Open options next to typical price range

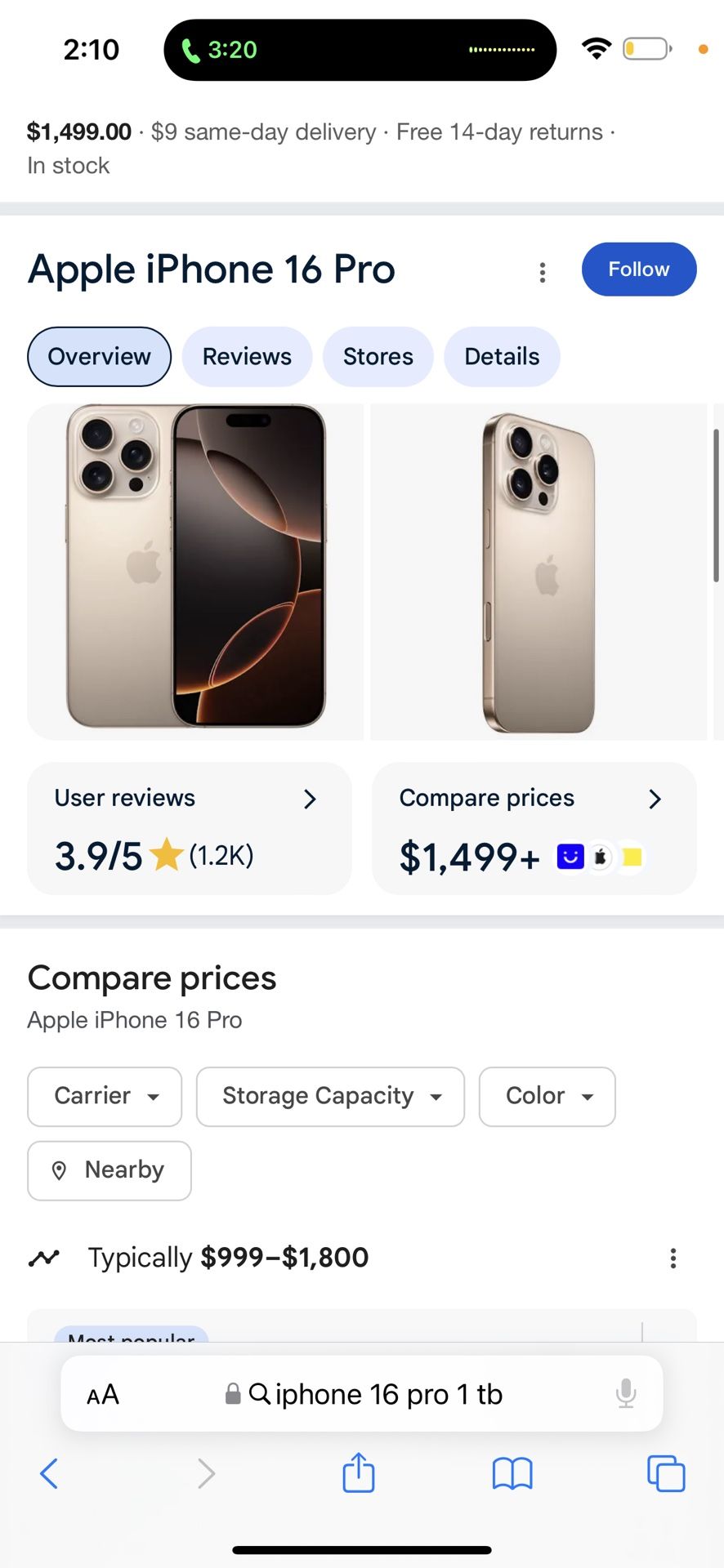click(673, 1258)
